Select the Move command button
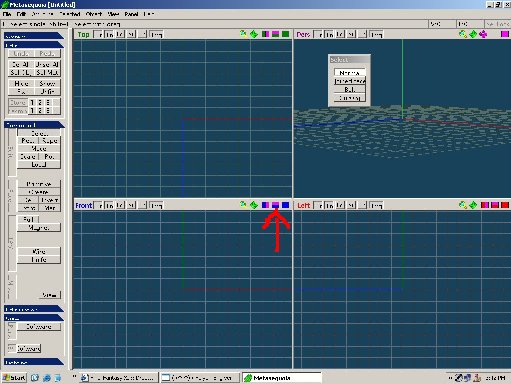The width and height of the screenshot is (511, 384). pyautogui.click(x=39, y=149)
